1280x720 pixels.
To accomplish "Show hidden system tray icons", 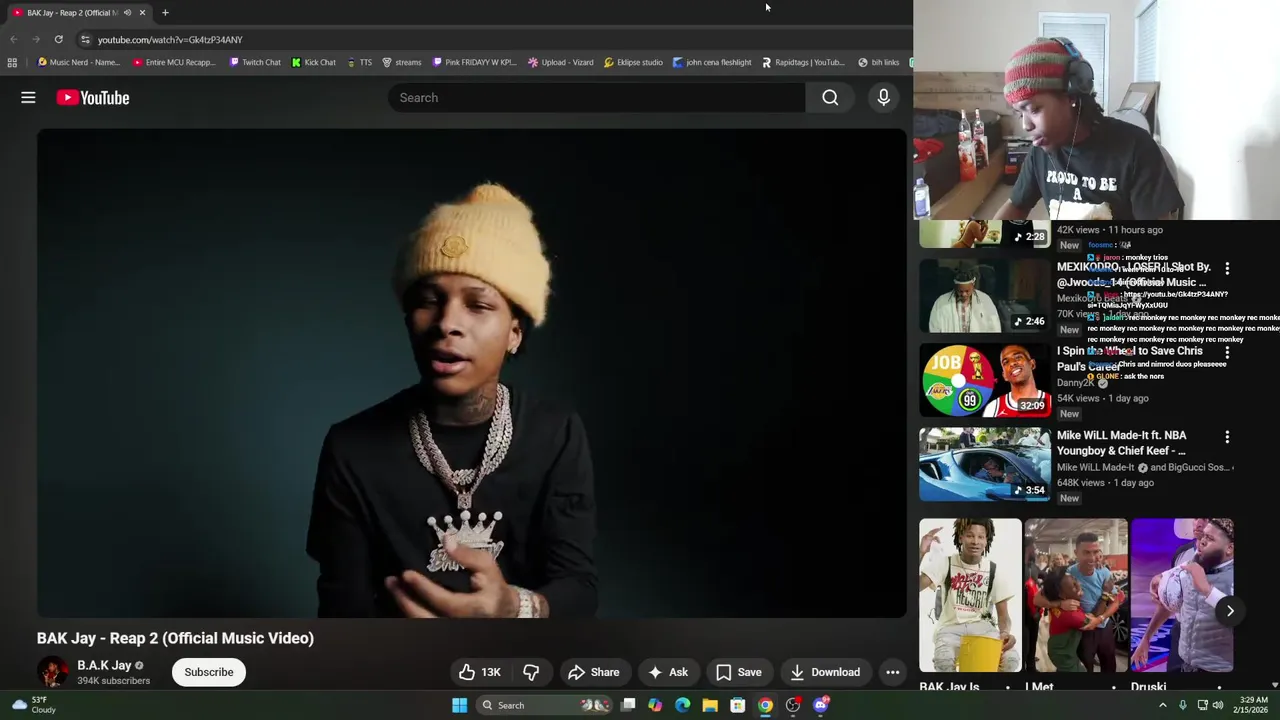I will (x=1162, y=705).
